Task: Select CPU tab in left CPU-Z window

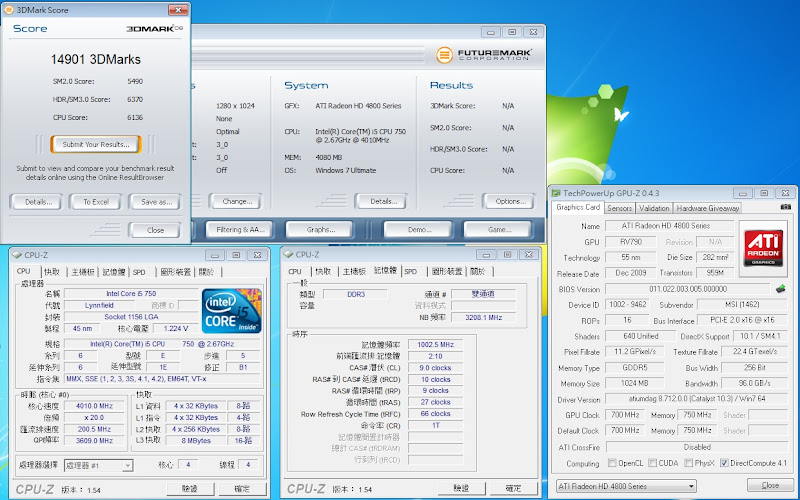Action: [24, 271]
